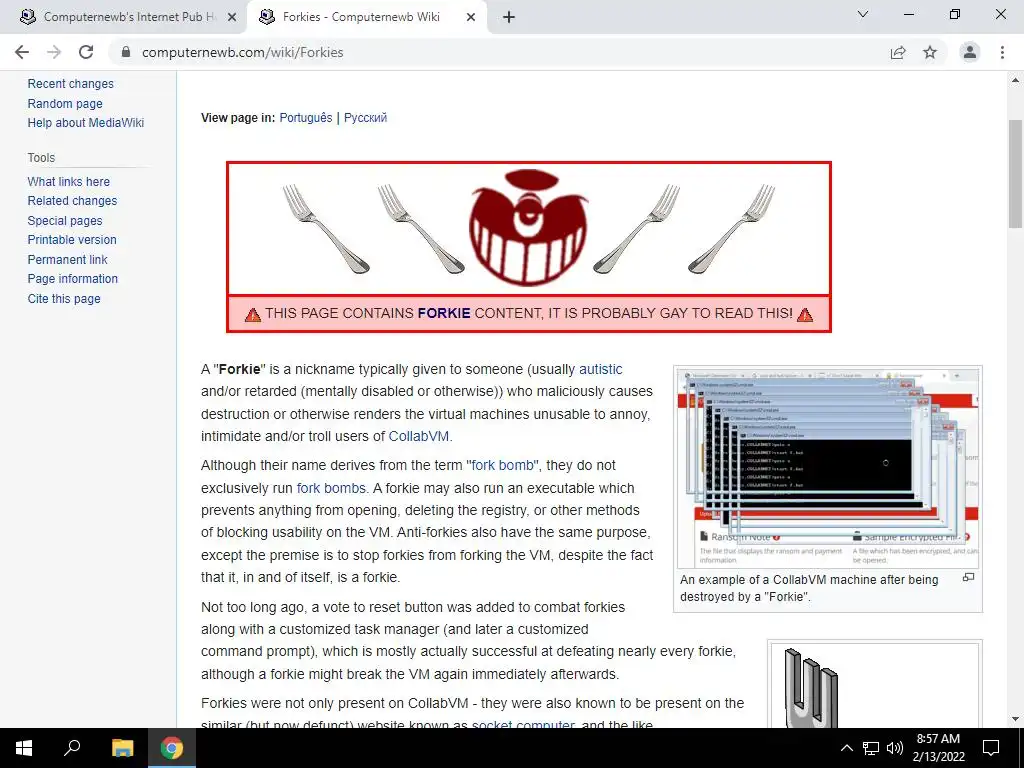Screen dimensions: 1024x768
Task: Open the taskbar clock and date
Action: [938, 748]
